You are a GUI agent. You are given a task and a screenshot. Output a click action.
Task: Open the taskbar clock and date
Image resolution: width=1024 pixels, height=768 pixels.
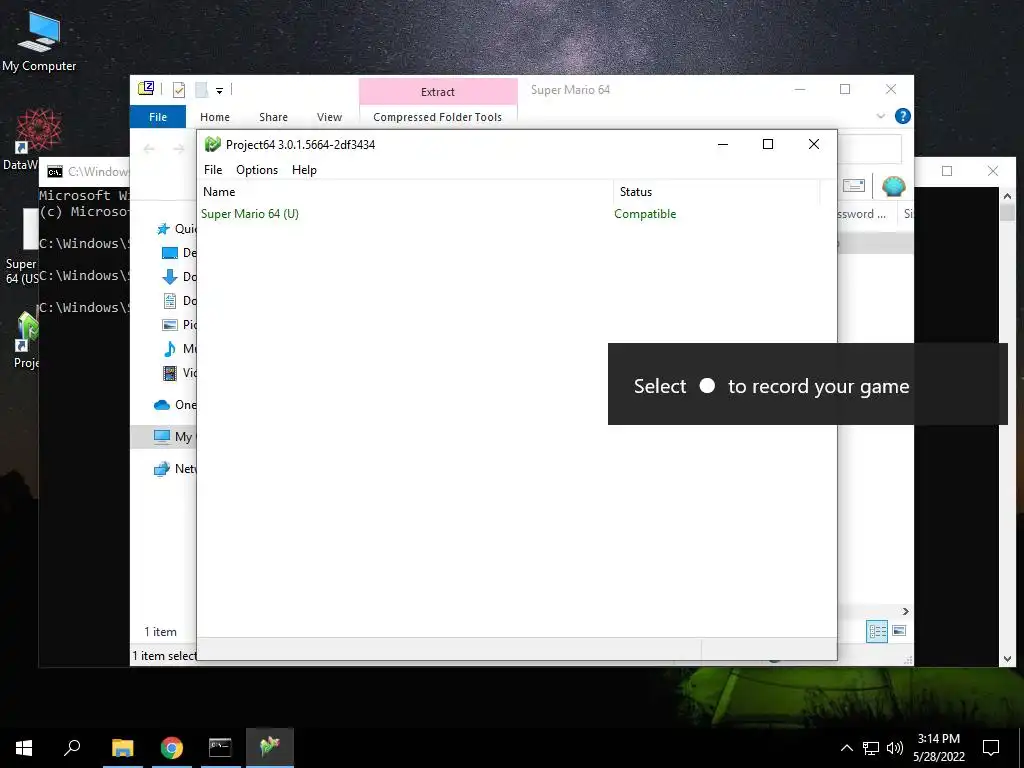tap(938, 748)
